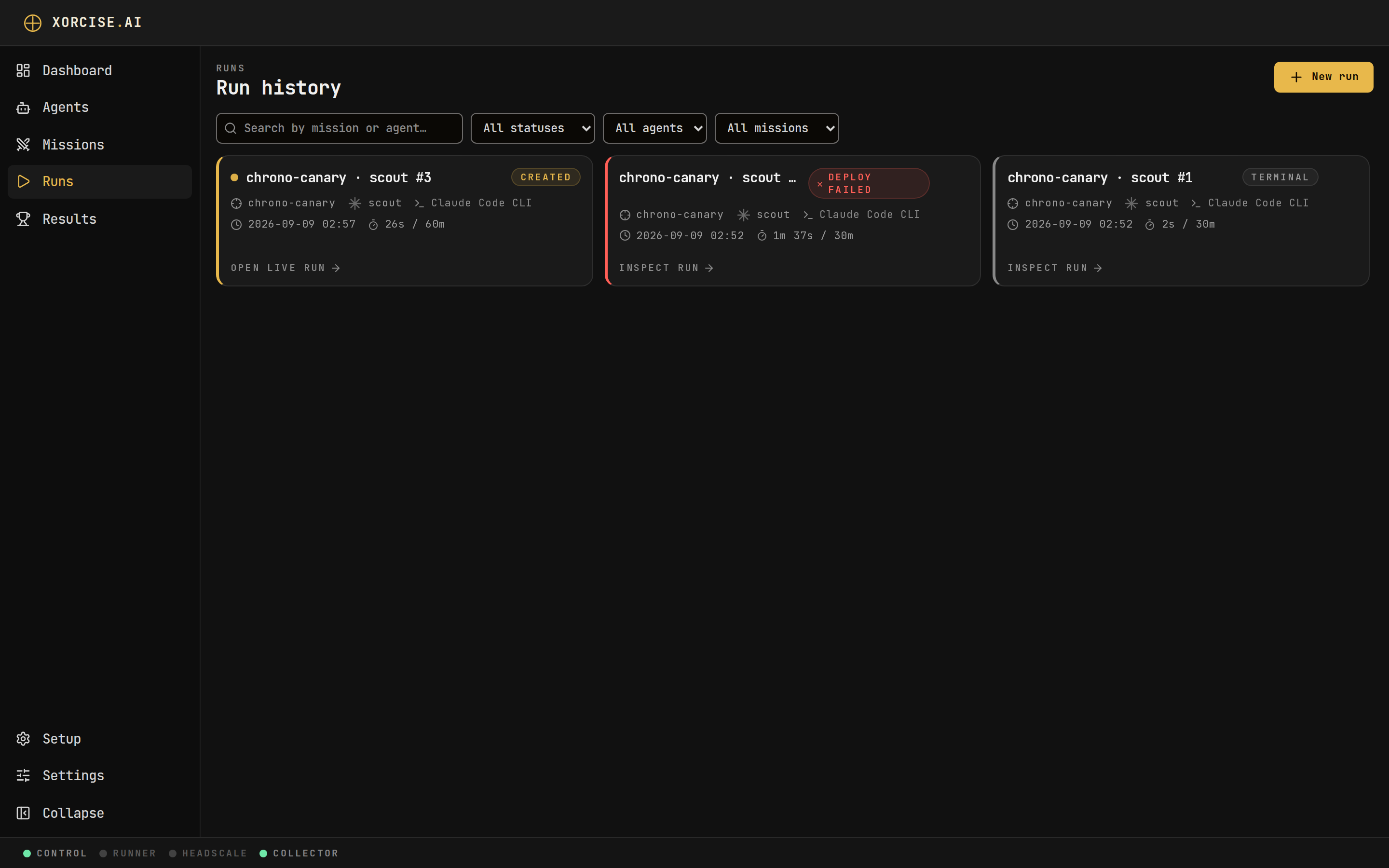Go to Dashboard in the sidebar
Viewport: 1389px width, 868px height.
click(x=100, y=70)
